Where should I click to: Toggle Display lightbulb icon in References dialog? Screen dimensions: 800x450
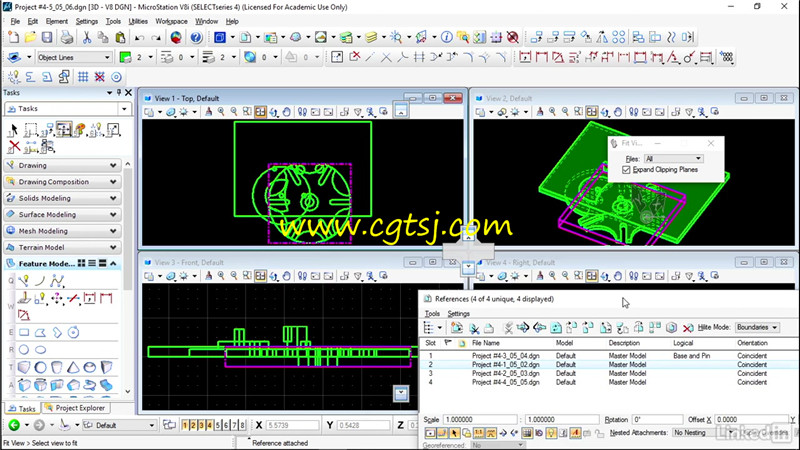point(551,433)
